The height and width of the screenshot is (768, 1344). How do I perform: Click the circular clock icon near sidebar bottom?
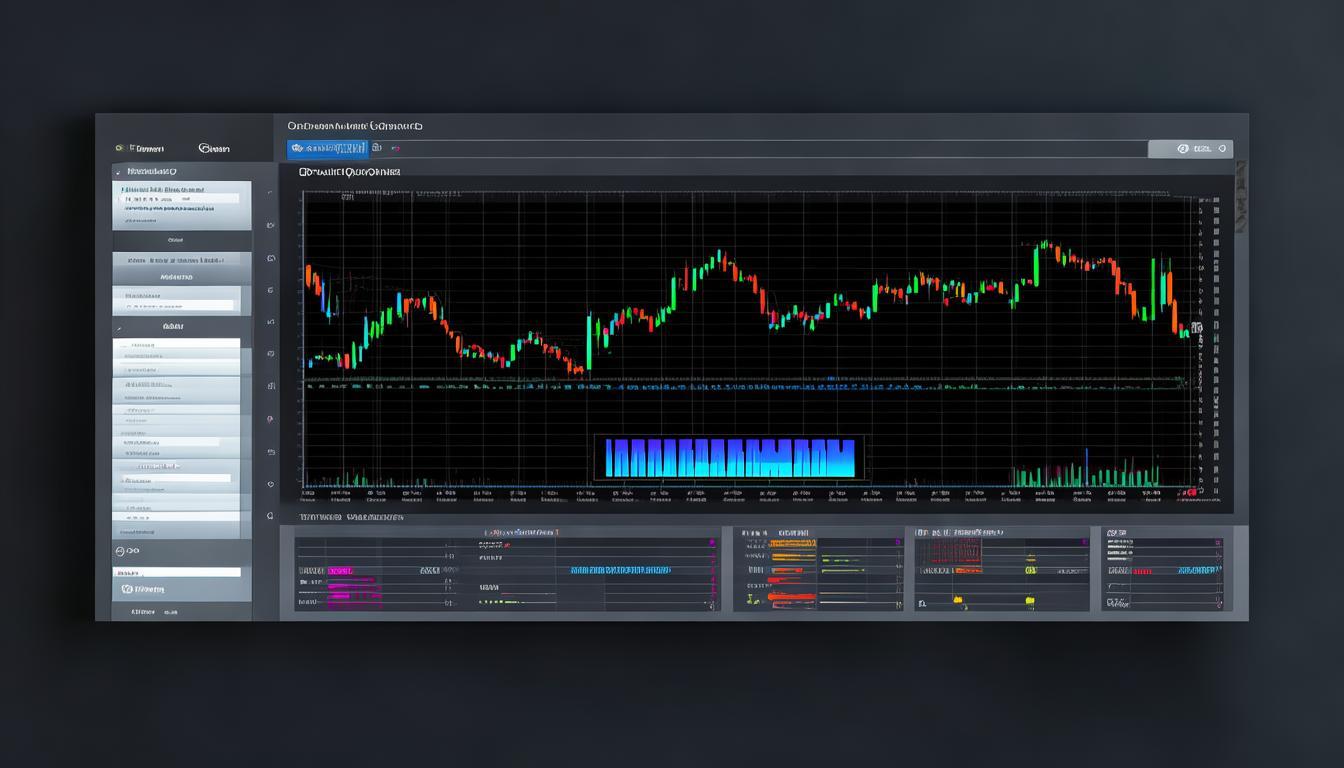(x=121, y=550)
